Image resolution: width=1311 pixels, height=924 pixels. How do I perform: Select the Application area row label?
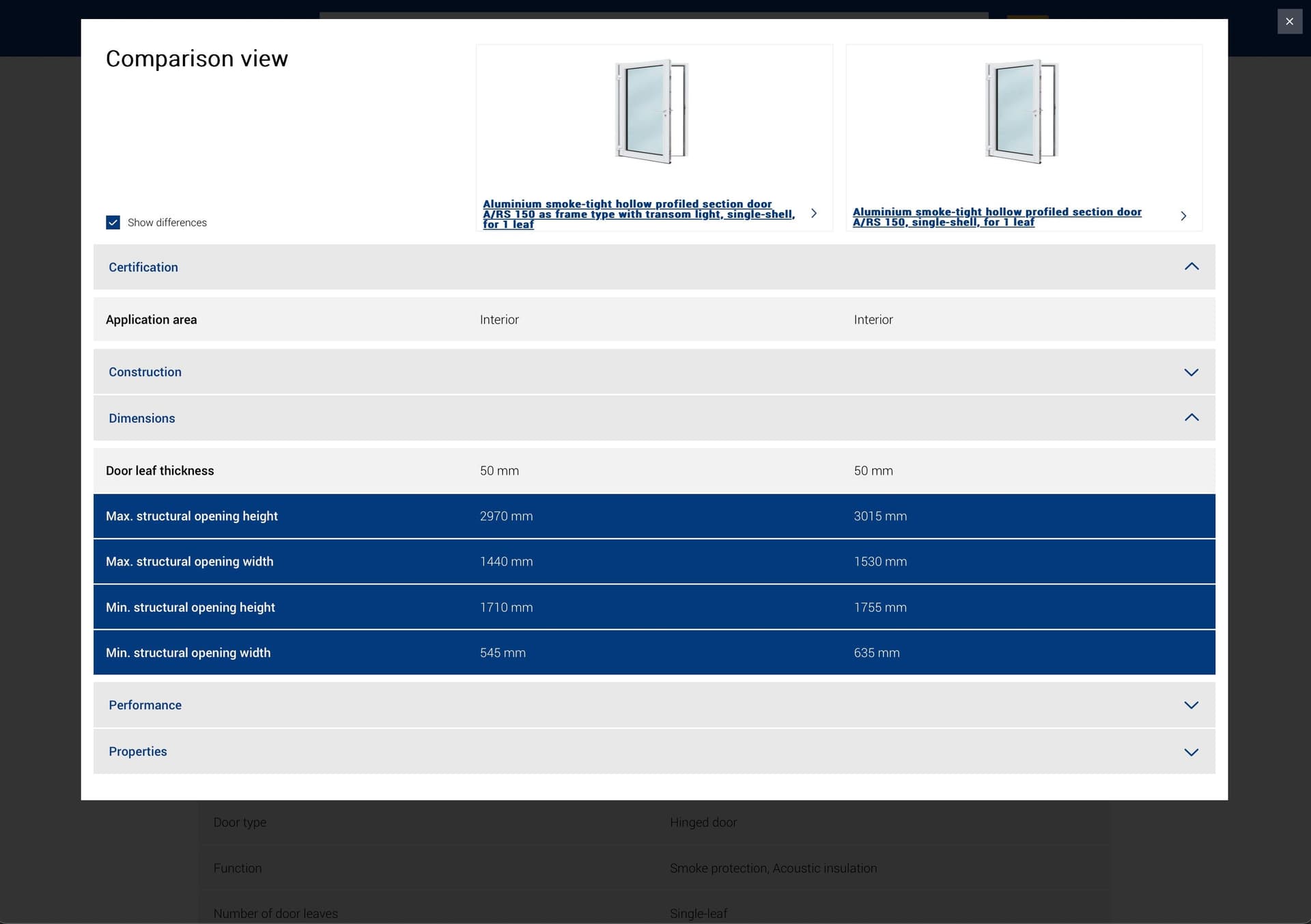(x=151, y=320)
